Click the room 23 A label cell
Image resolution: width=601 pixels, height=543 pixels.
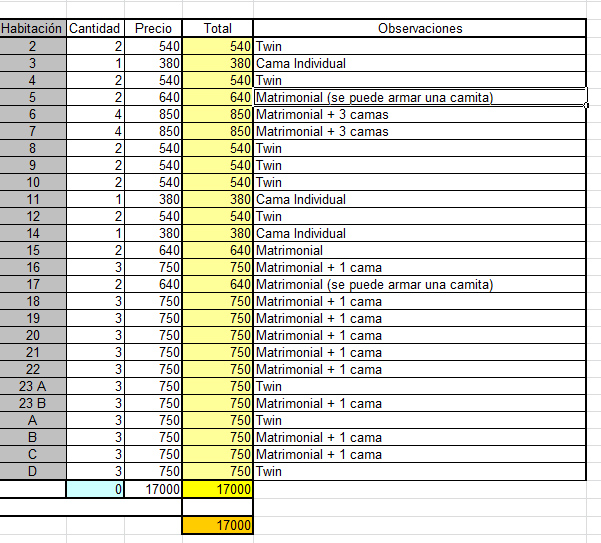(x=33, y=386)
